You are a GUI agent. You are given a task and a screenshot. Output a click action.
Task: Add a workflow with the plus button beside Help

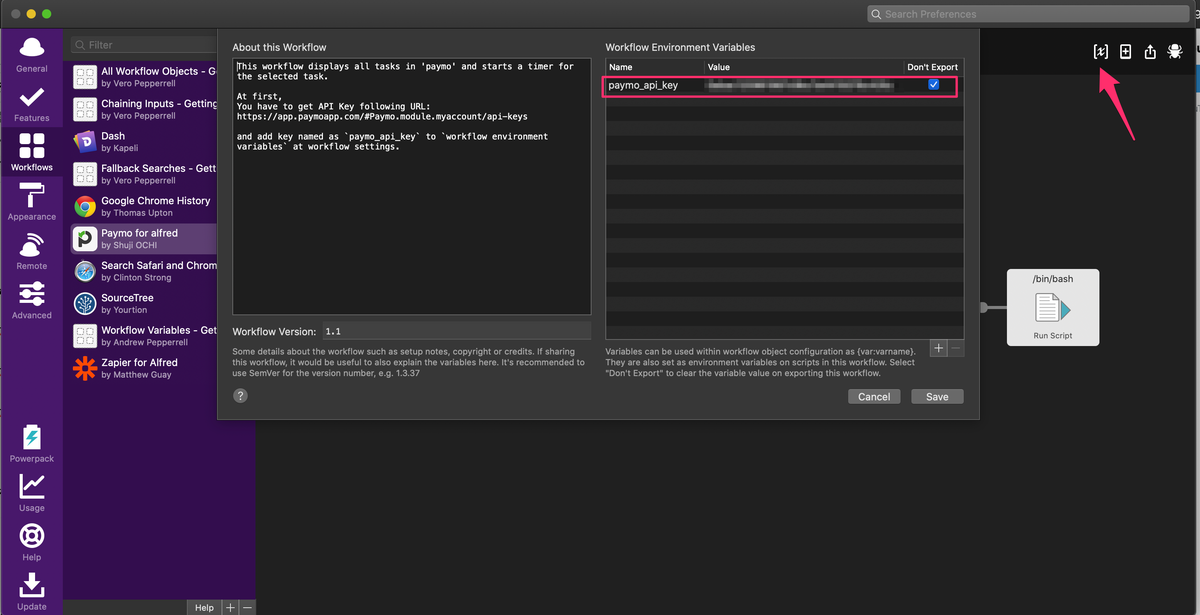[x=230, y=607]
